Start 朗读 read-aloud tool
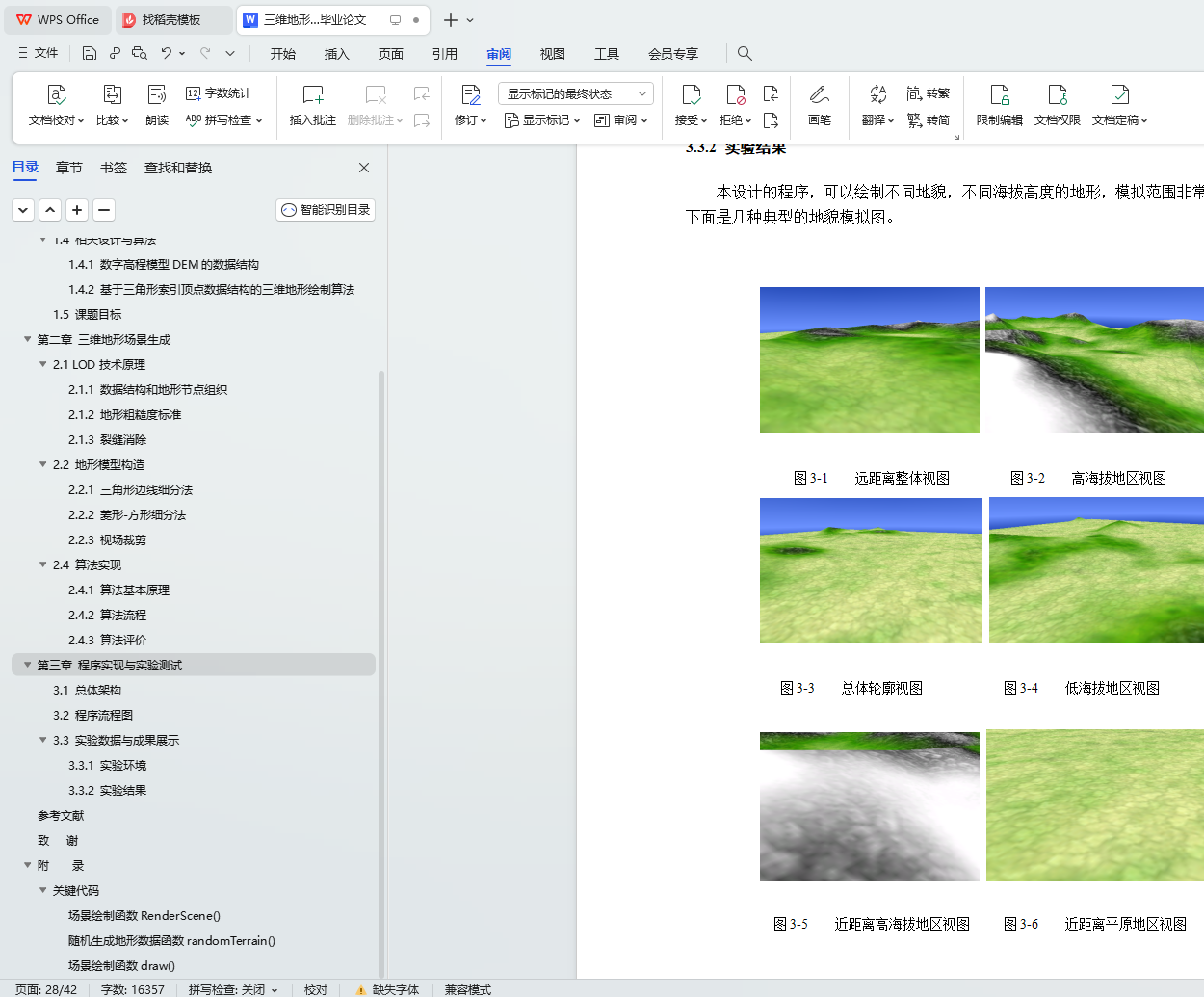This screenshot has width=1204, height=997. [157, 105]
